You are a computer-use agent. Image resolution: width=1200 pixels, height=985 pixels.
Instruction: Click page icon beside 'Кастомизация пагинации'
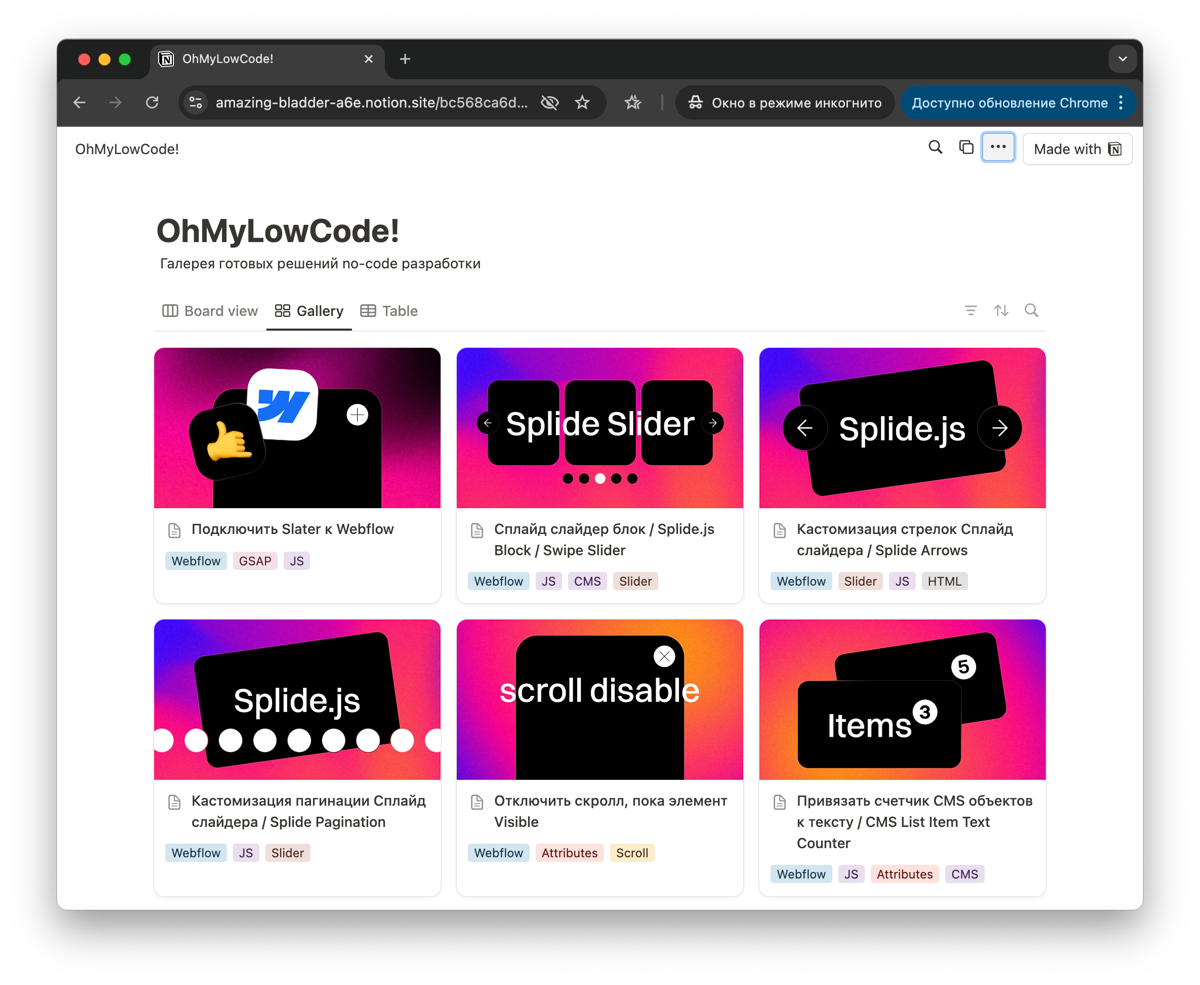pos(174,802)
